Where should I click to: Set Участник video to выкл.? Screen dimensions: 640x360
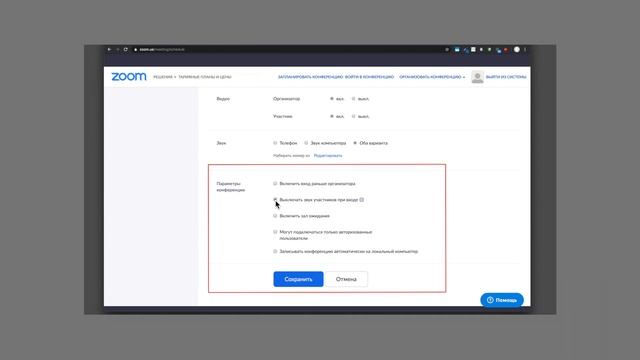tap(354, 116)
